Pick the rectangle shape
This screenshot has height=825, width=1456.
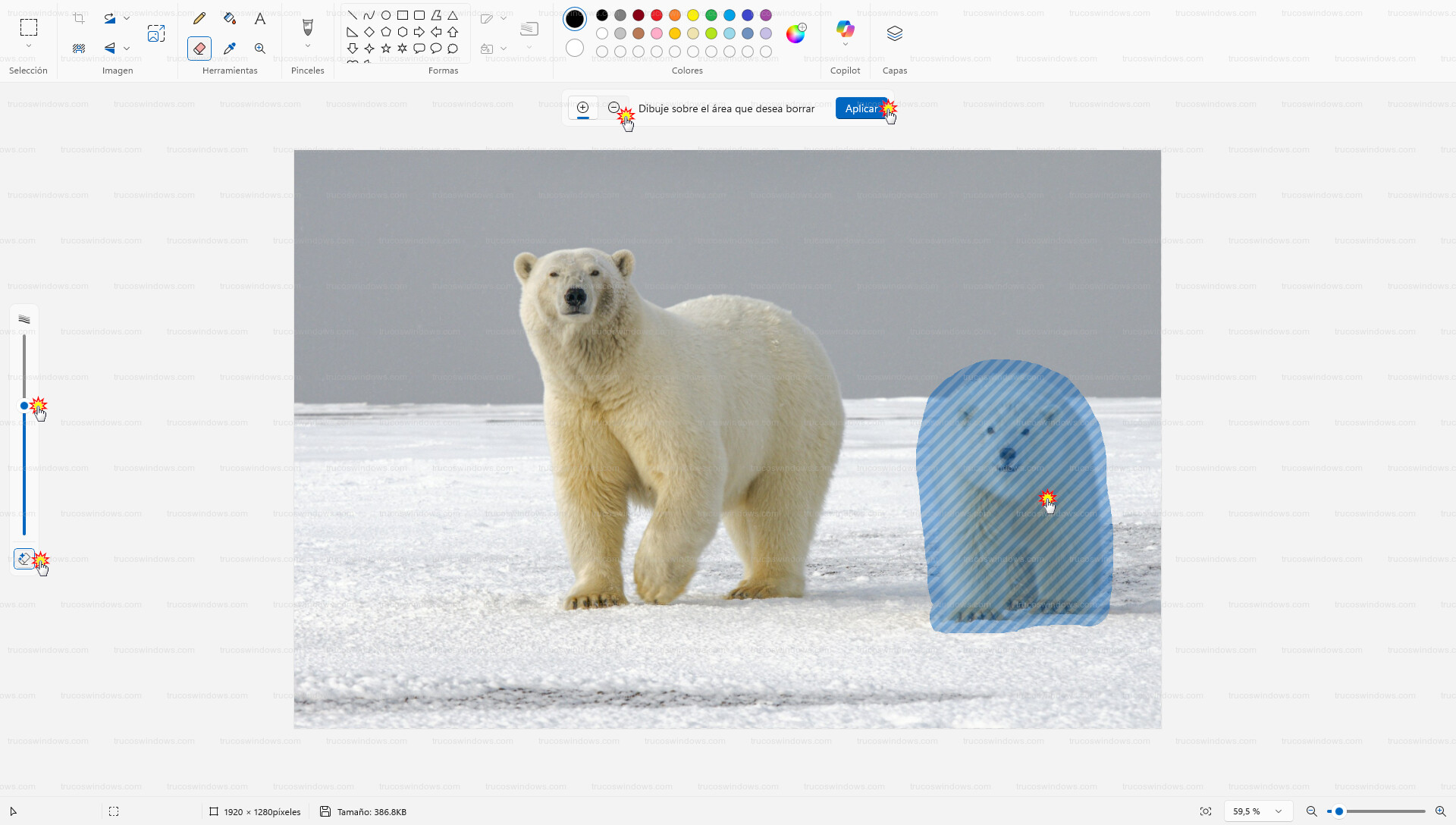coord(403,15)
